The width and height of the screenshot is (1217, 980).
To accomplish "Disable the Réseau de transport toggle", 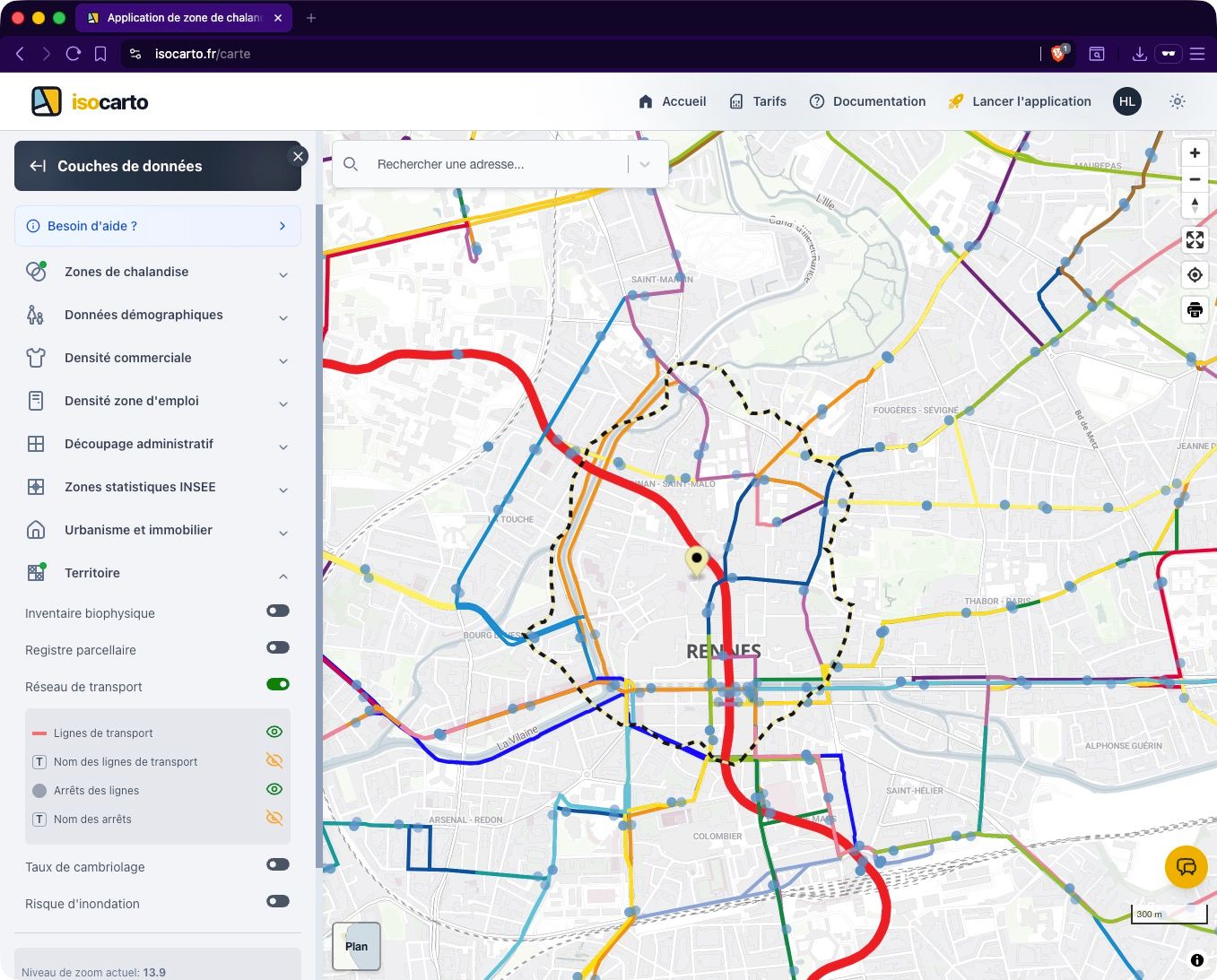I will (278, 685).
